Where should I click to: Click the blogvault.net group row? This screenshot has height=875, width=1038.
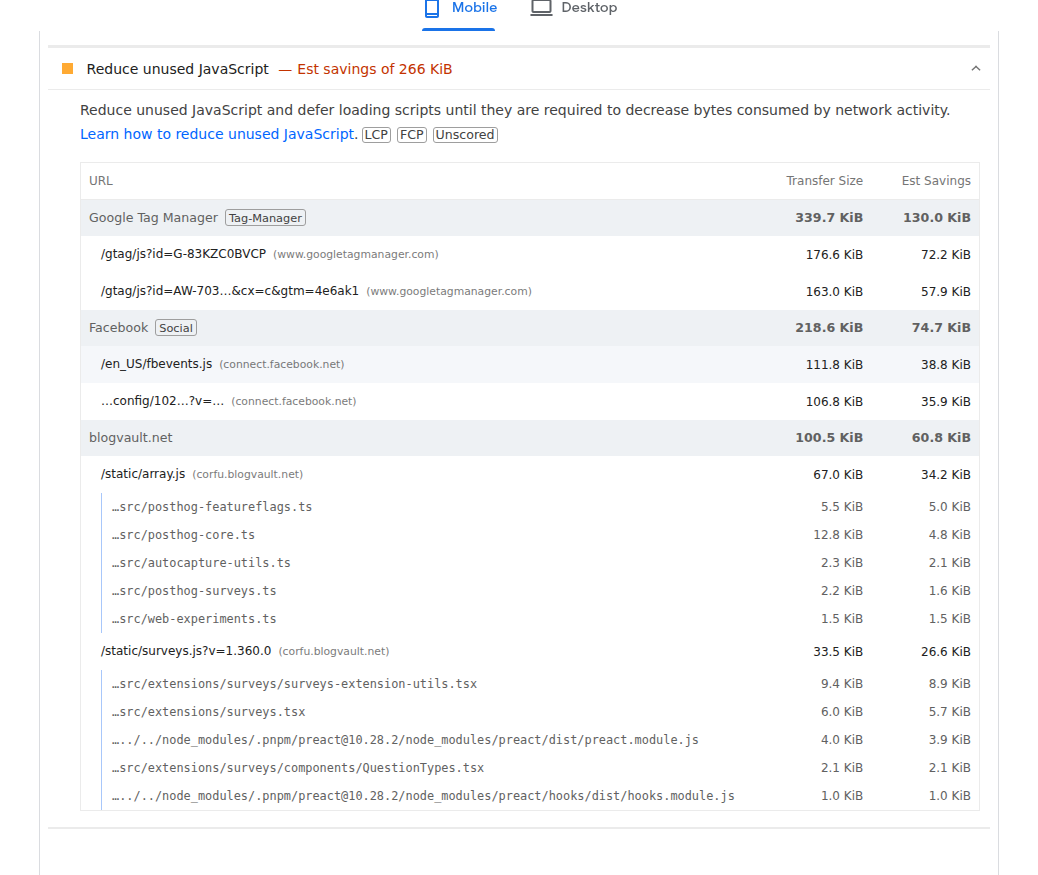530,438
